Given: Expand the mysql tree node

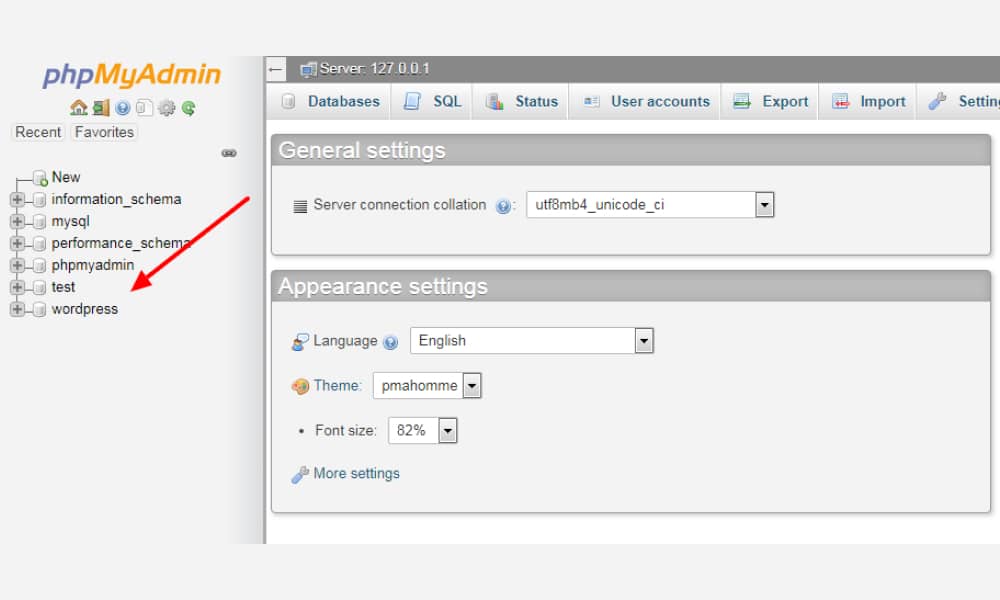Looking at the screenshot, I should click(x=17, y=221).
